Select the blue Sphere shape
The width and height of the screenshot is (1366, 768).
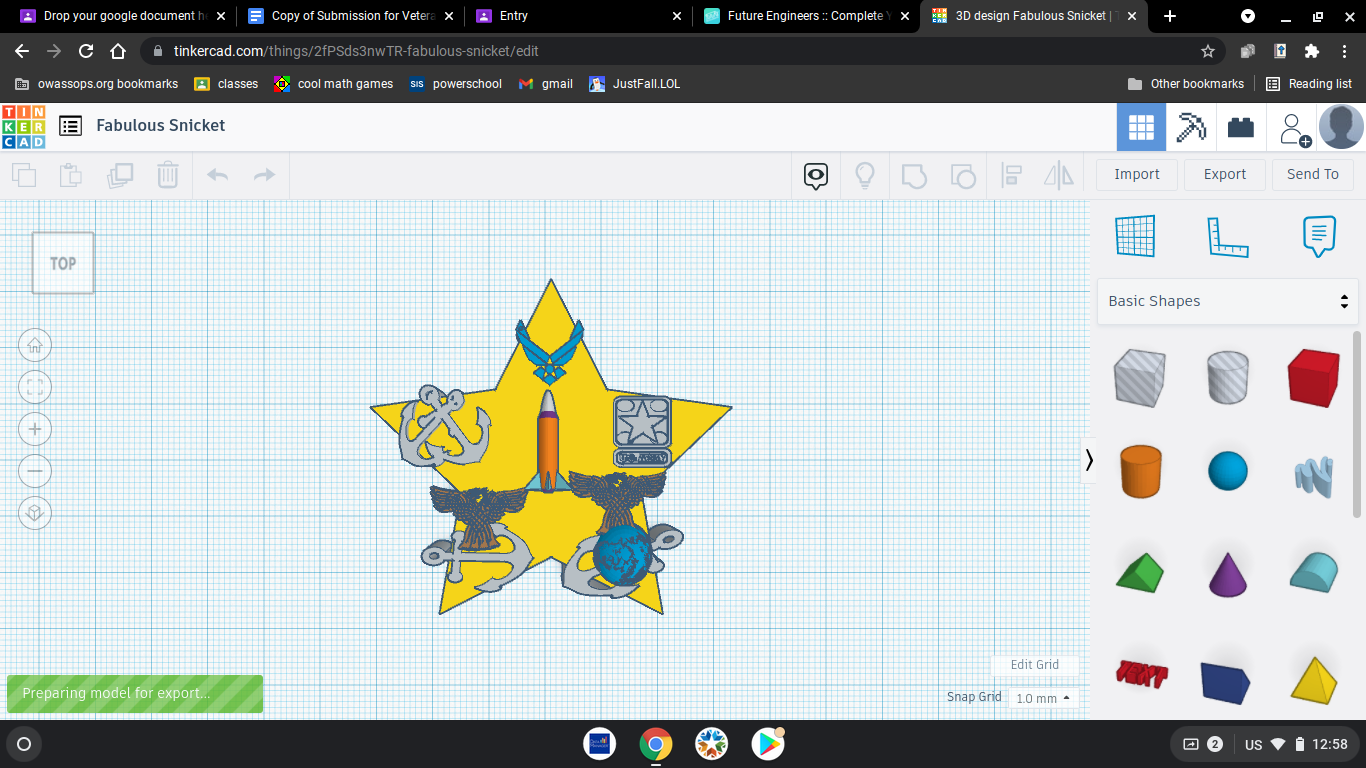click(1227, 471)
